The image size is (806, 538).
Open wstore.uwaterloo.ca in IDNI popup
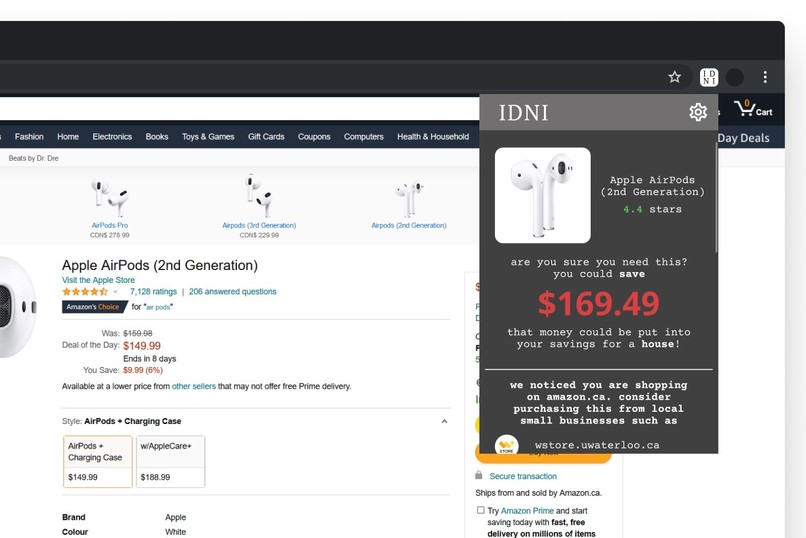click(x=597, y=445)
